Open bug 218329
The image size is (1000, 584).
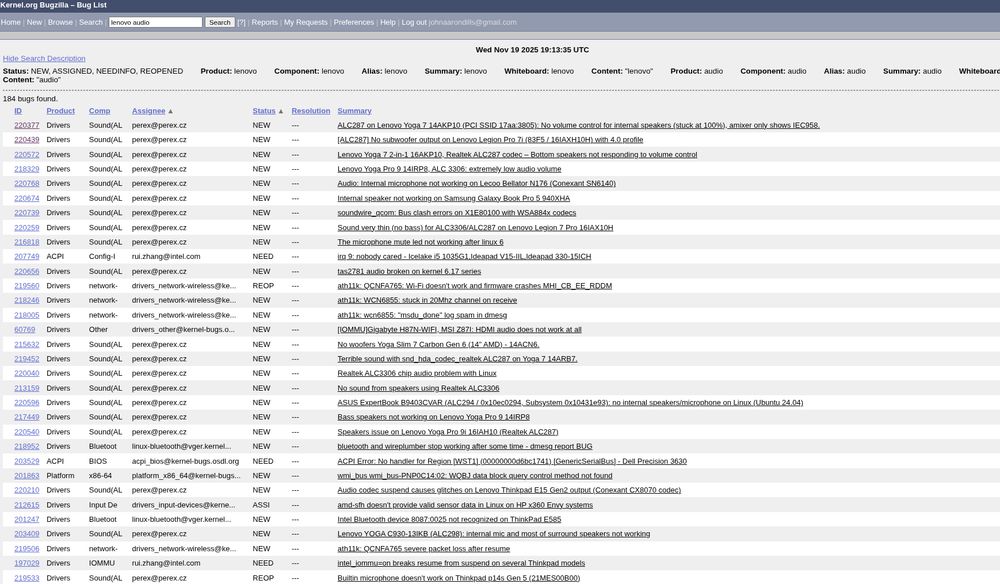27,169
